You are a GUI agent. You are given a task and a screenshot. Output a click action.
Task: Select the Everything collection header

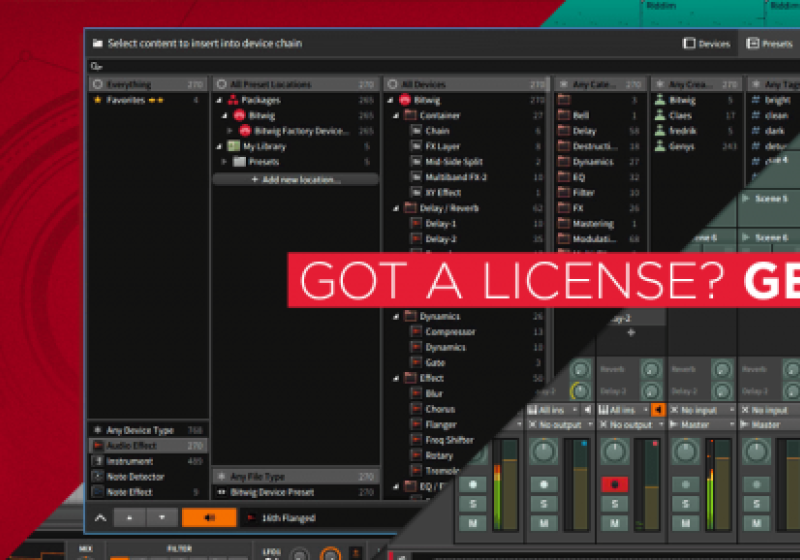(x=148, y=84)
